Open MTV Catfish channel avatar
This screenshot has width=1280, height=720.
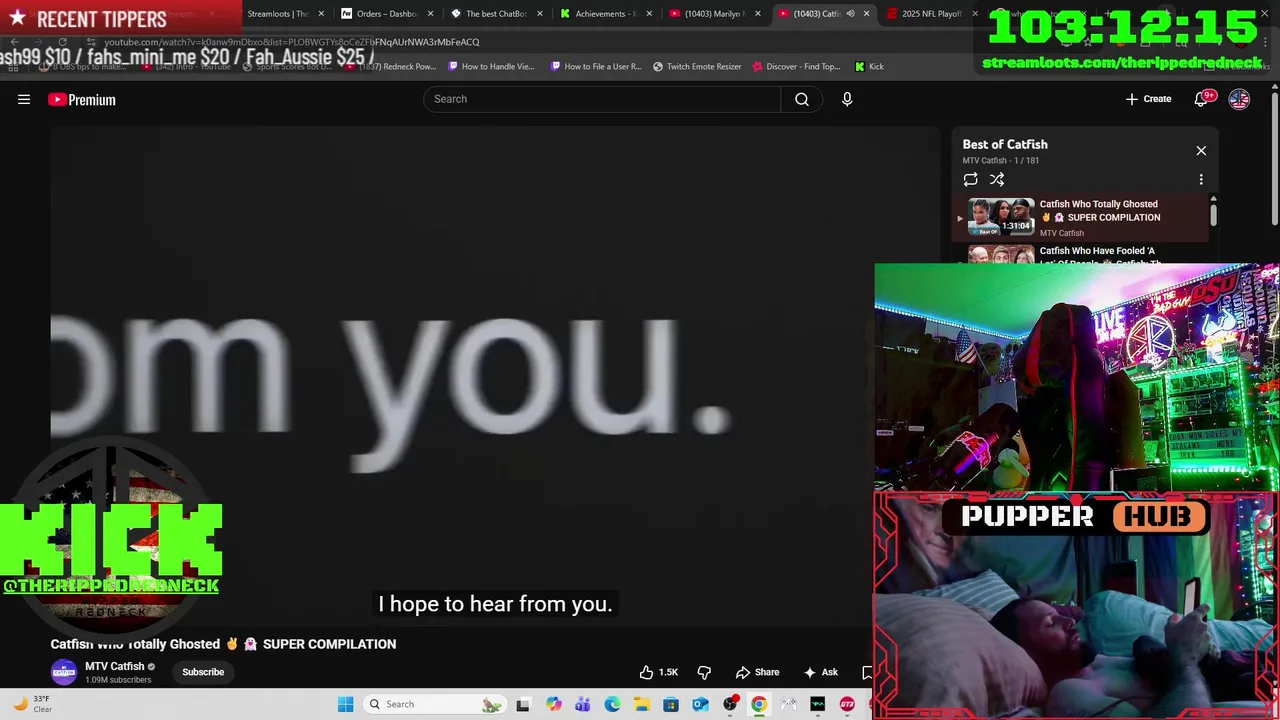pyautogui.click(x=64, y=672)
